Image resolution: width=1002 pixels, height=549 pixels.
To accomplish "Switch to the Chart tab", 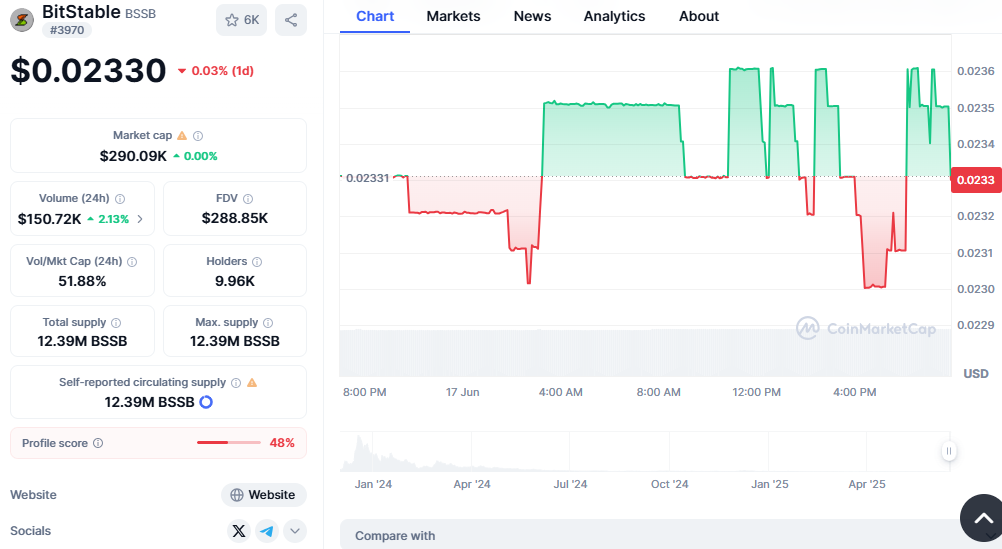I will pyautogui.click(x=375, y=17).
